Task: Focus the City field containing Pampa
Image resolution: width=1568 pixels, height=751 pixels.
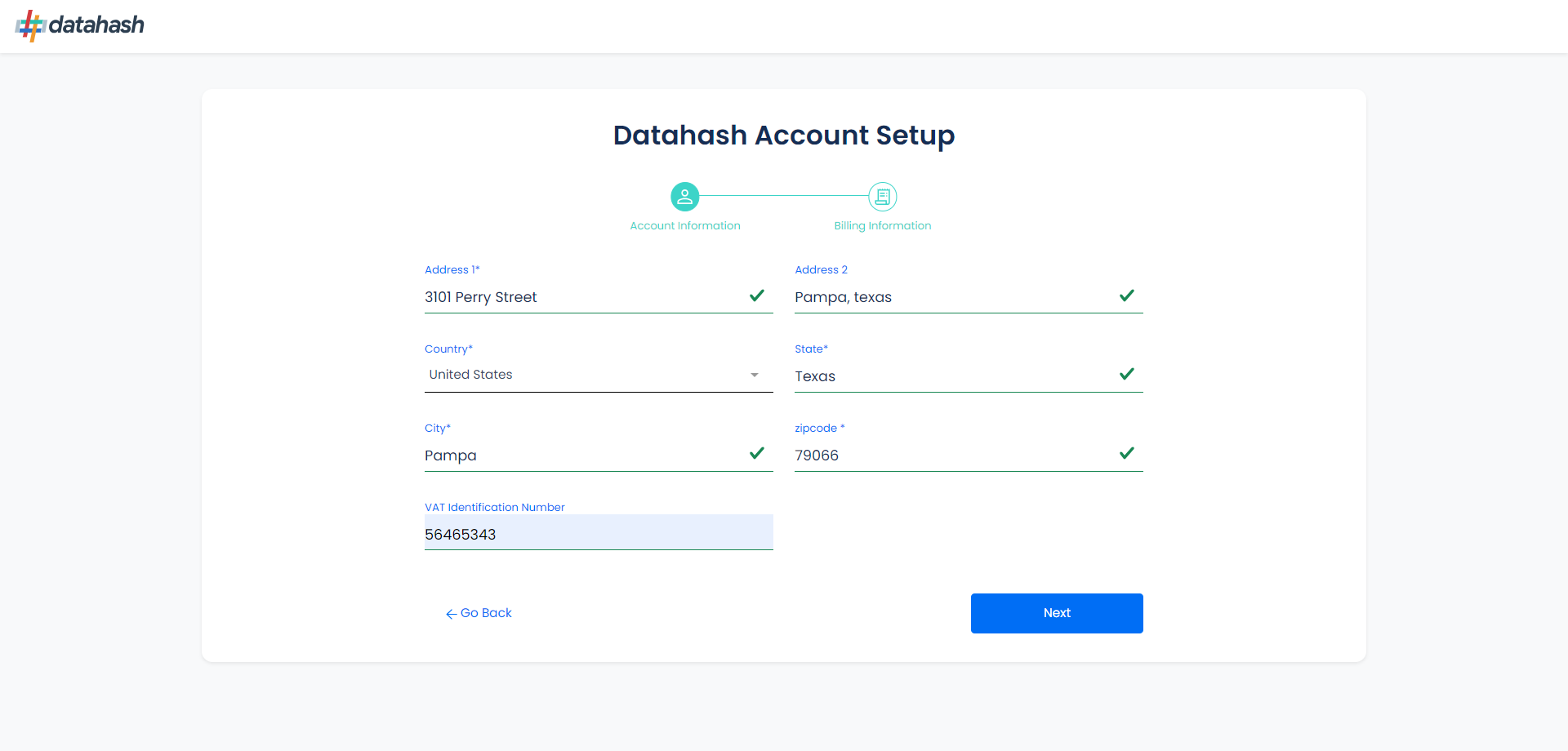Action: click(x=599, y=455)
